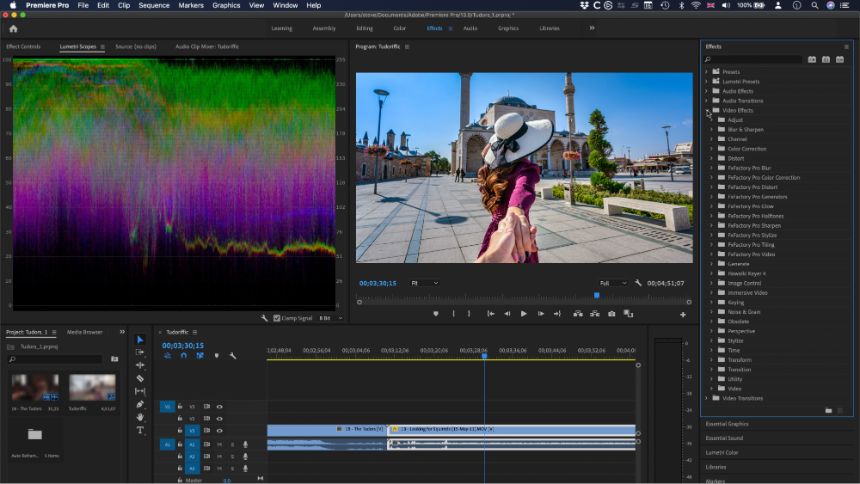Toggle visibility eye for the top video track
860x484 pixels.
coord(219,406)
